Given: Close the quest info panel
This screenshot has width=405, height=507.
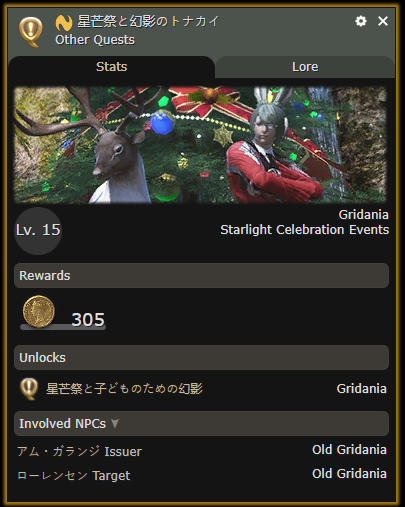Looking at the screenshot, I should [383, 21].
